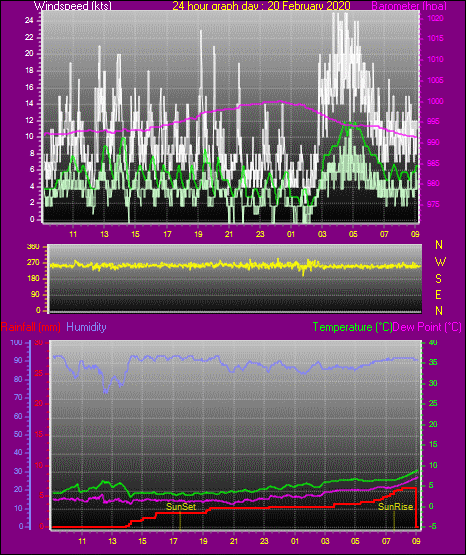Click the 16 windspeed axis value
Viewport: 466px width, 555px height.
(29, 87)
